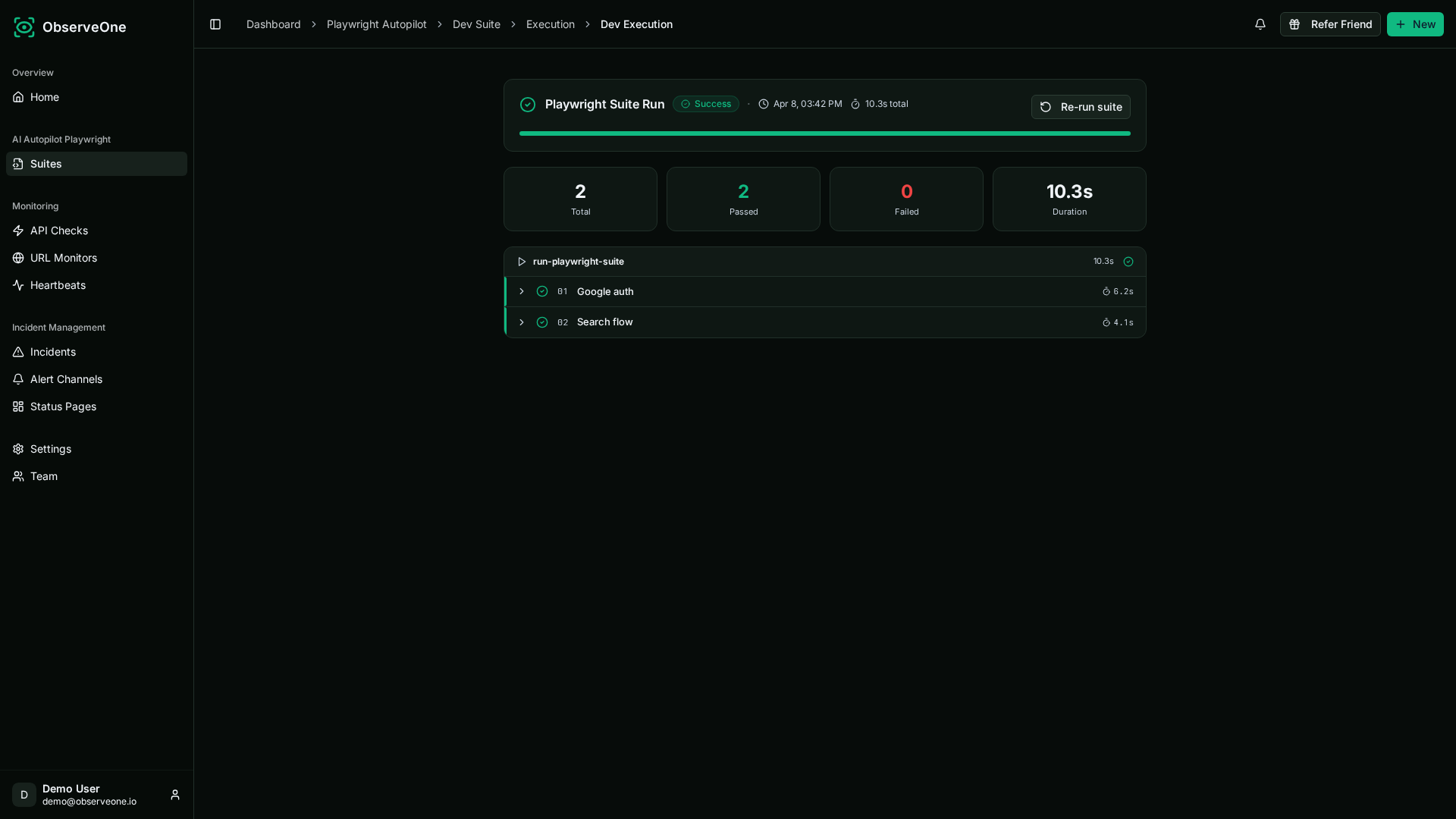Click the Duration 10.3s card
The width and height of the screenshot is (1456, 819).
click(1069, 199)
